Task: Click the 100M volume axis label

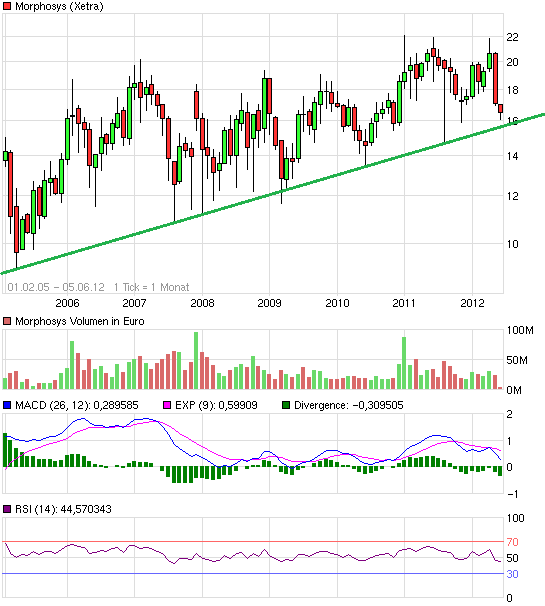Action: coord(520,330)
